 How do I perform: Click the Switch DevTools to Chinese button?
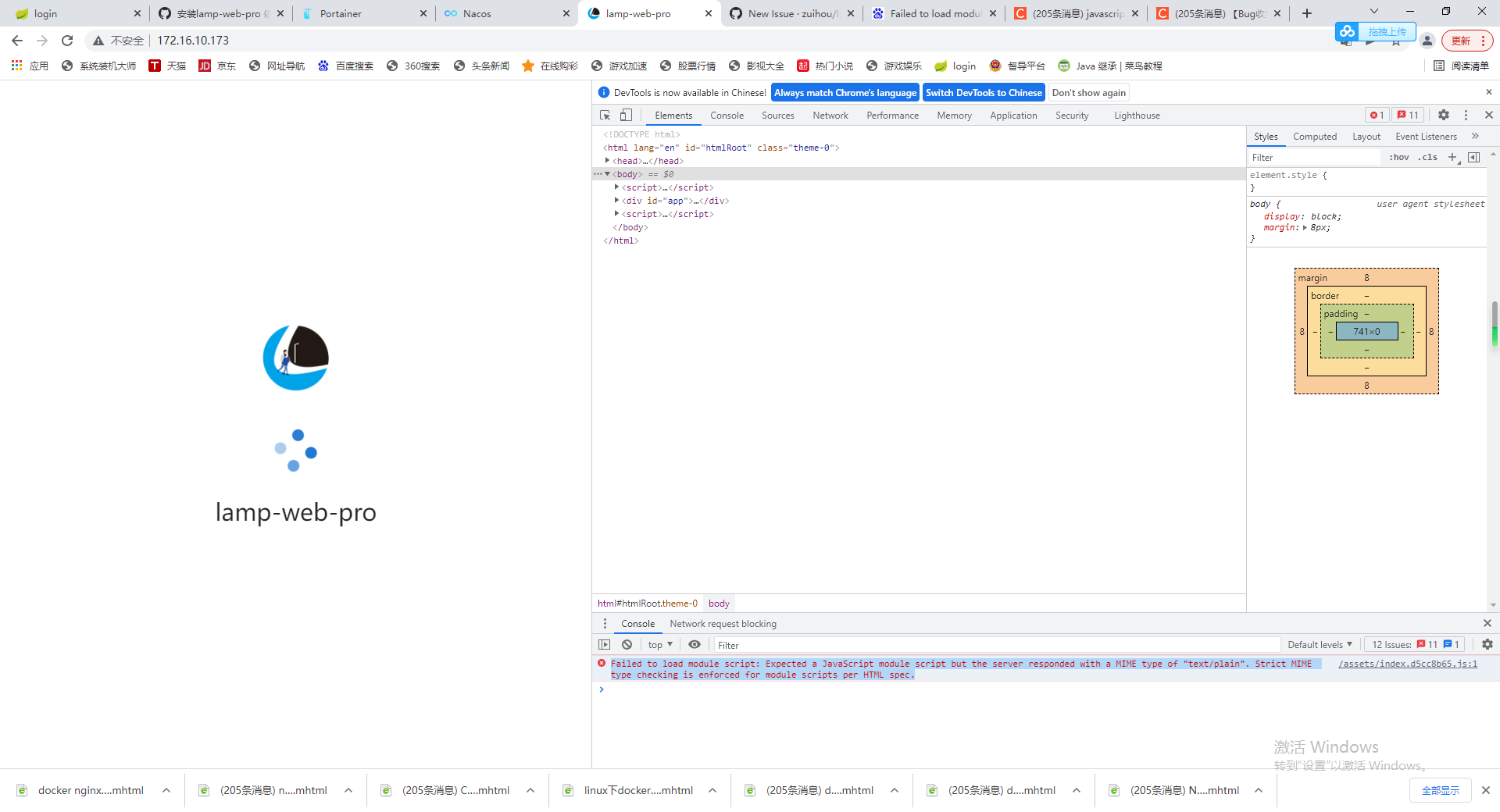click(x=983, y=92)
